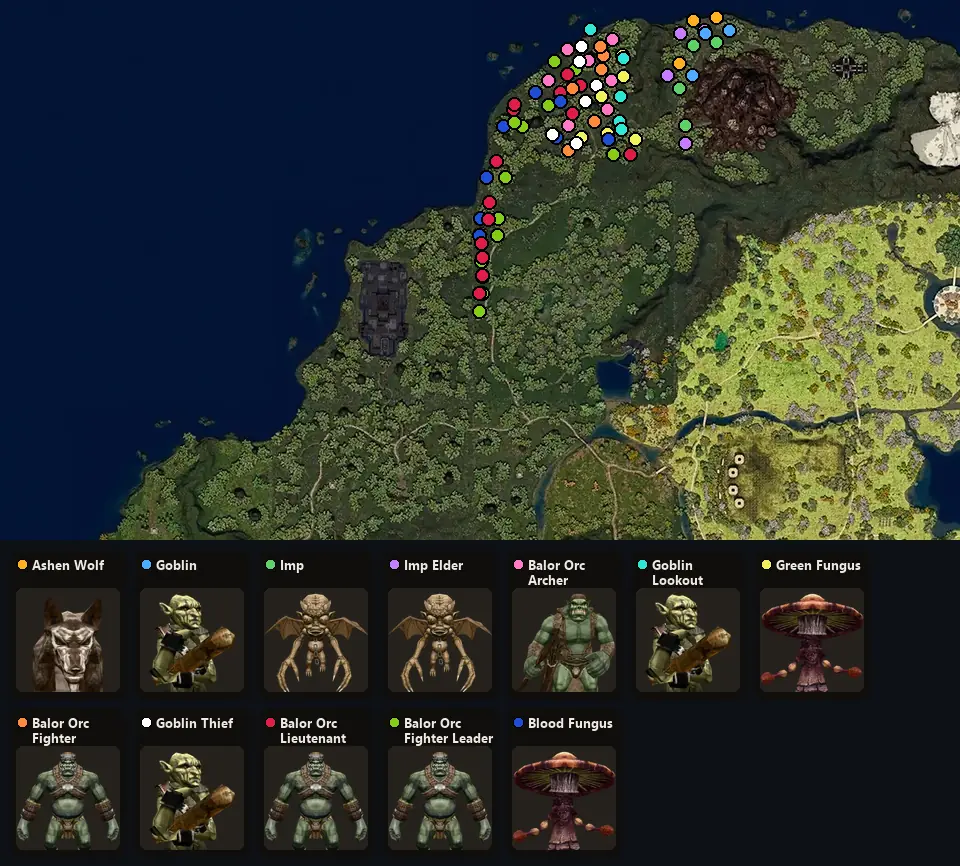
Task: Click the Balor Orc Lieutenant legend label
Action: (x=313, y=731)
